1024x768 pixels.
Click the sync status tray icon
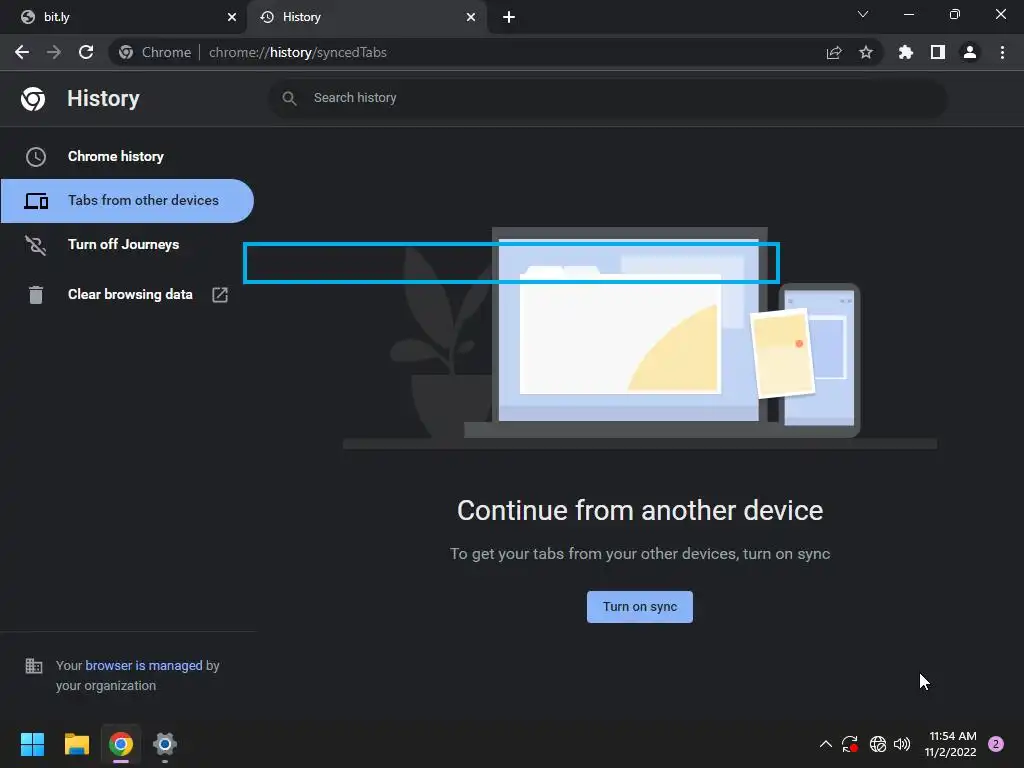[850, 744]
